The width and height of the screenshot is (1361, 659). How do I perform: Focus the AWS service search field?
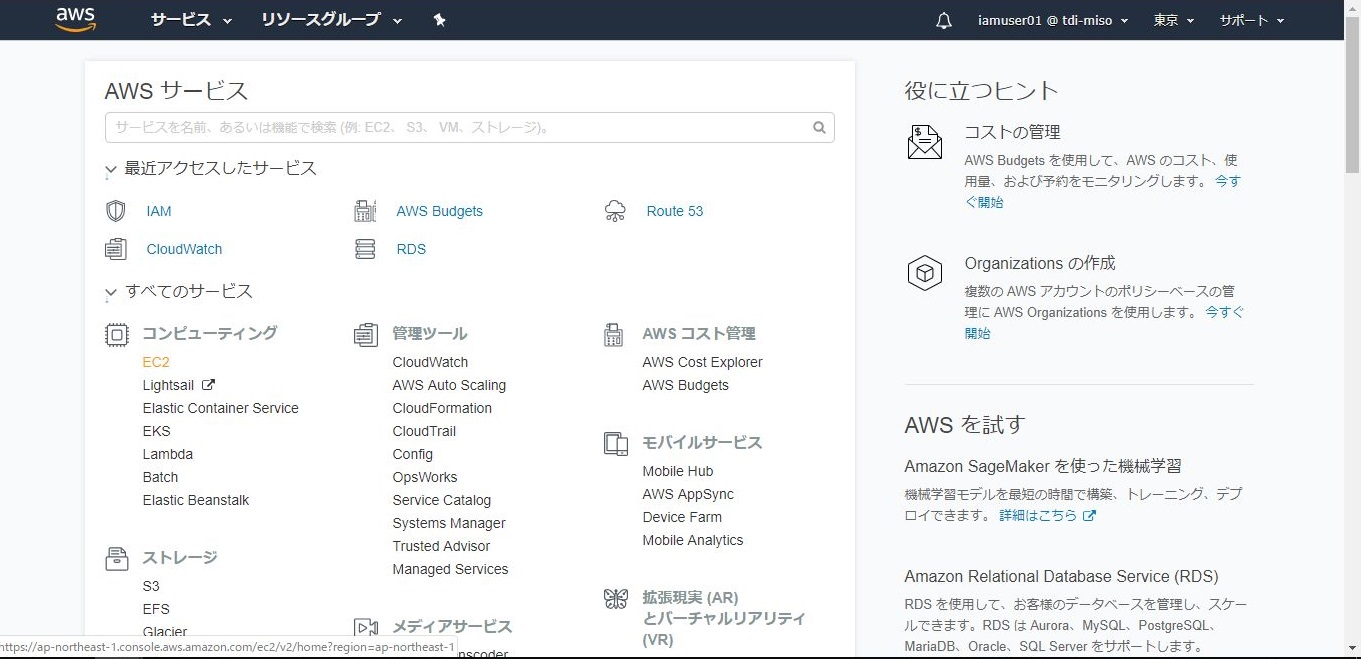point(455,128)
